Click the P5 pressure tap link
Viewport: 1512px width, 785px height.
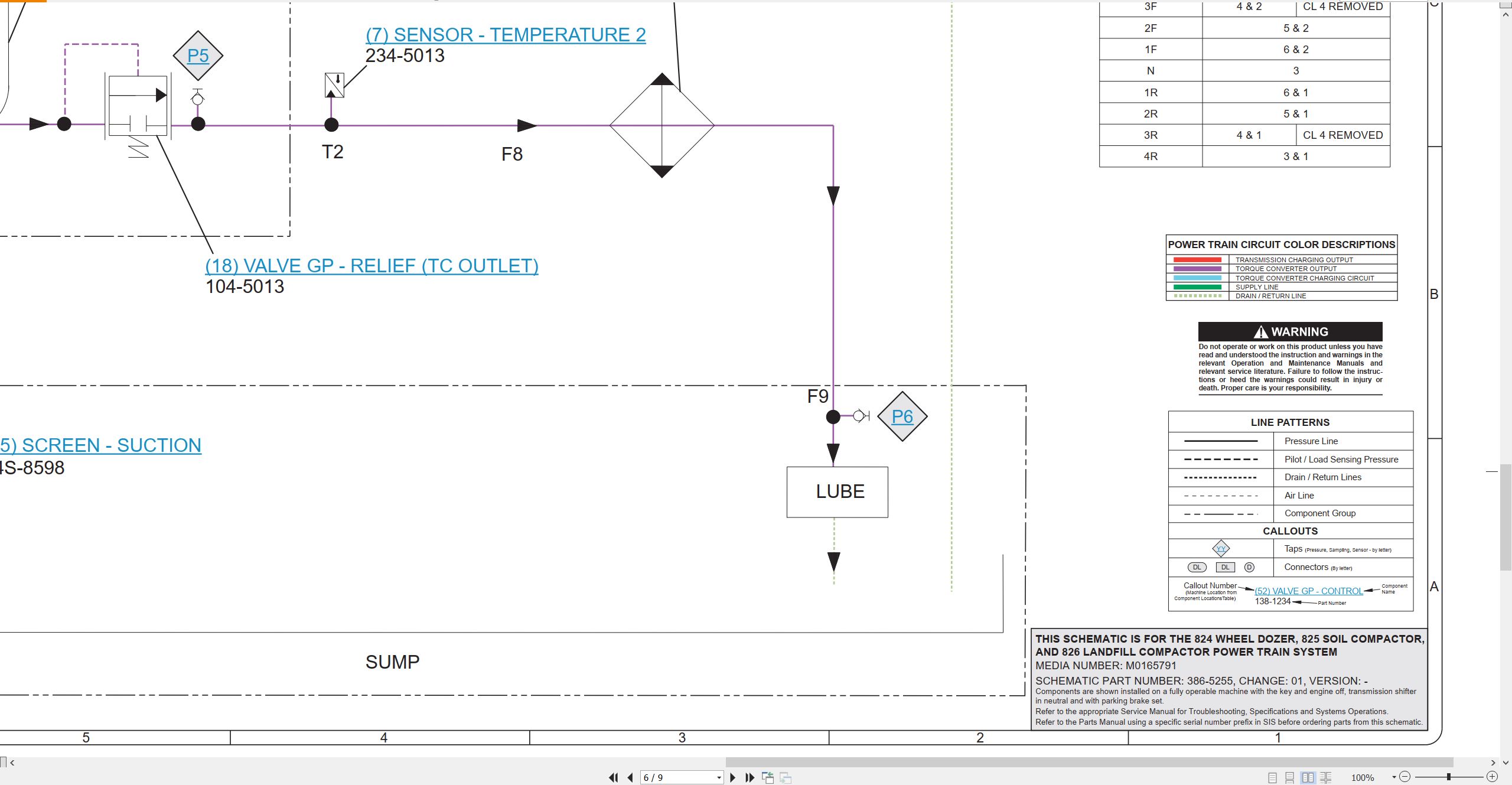click(x=198, y=56)
